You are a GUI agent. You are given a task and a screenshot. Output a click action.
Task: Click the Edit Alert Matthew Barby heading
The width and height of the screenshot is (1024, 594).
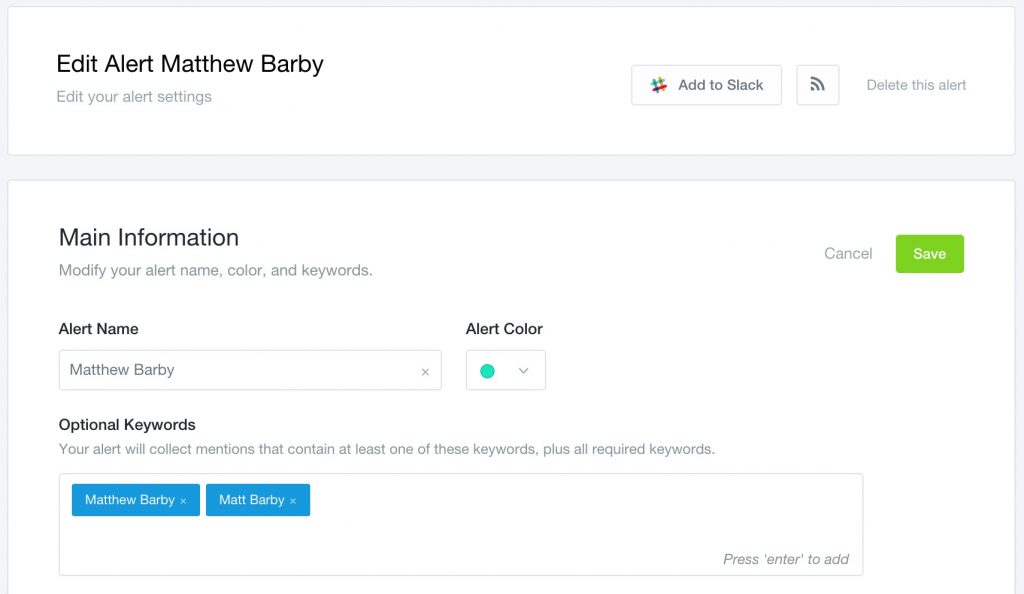(x=190, y=65)
